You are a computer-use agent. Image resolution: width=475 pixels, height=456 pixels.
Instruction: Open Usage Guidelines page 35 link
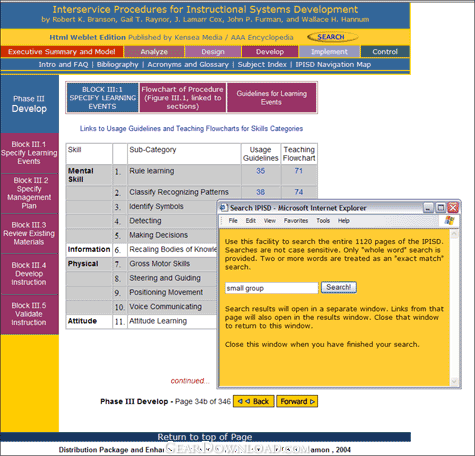pyautogui.click(x=261, y=171)
